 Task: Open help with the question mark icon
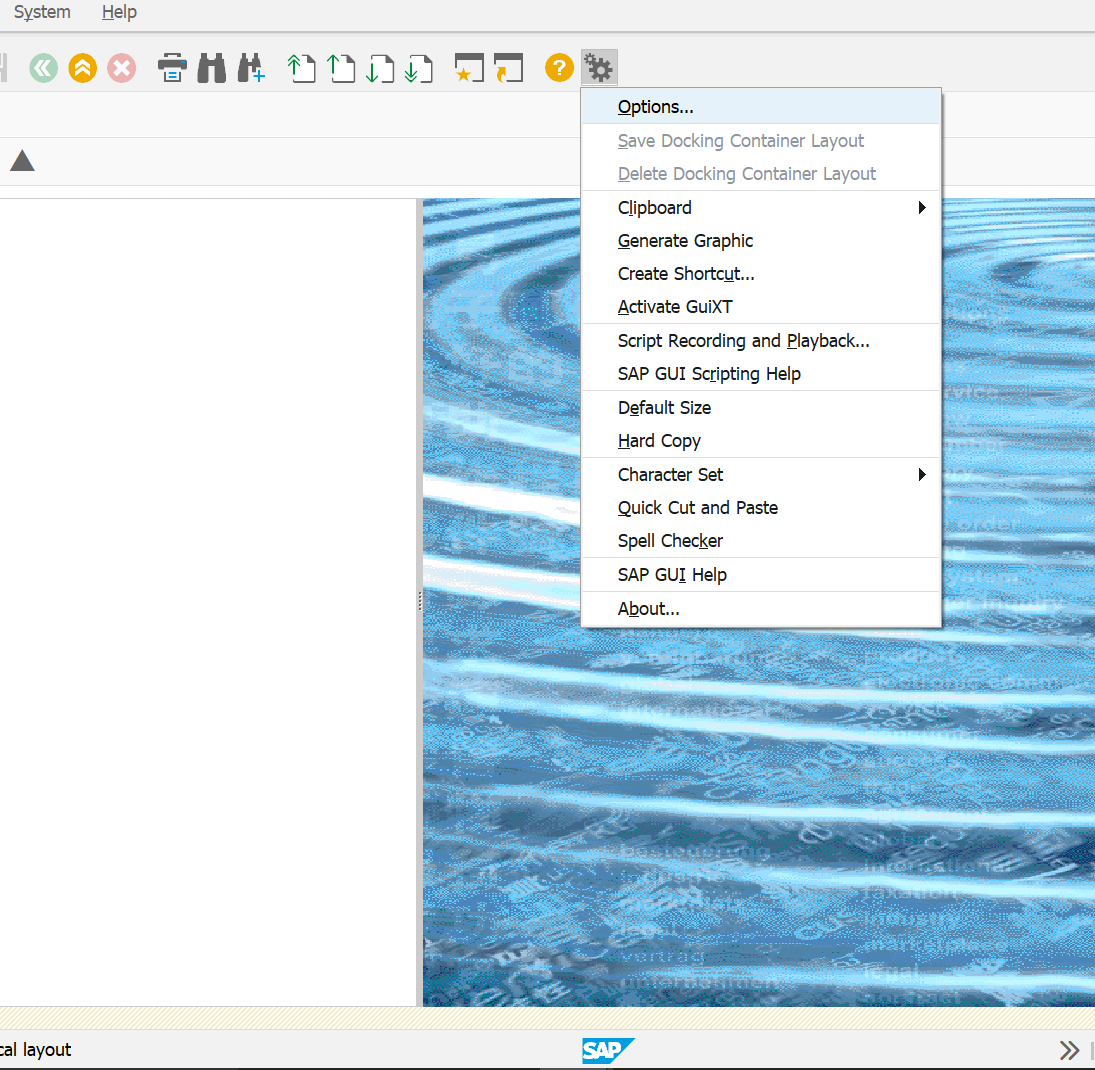[x=559, y=68]
